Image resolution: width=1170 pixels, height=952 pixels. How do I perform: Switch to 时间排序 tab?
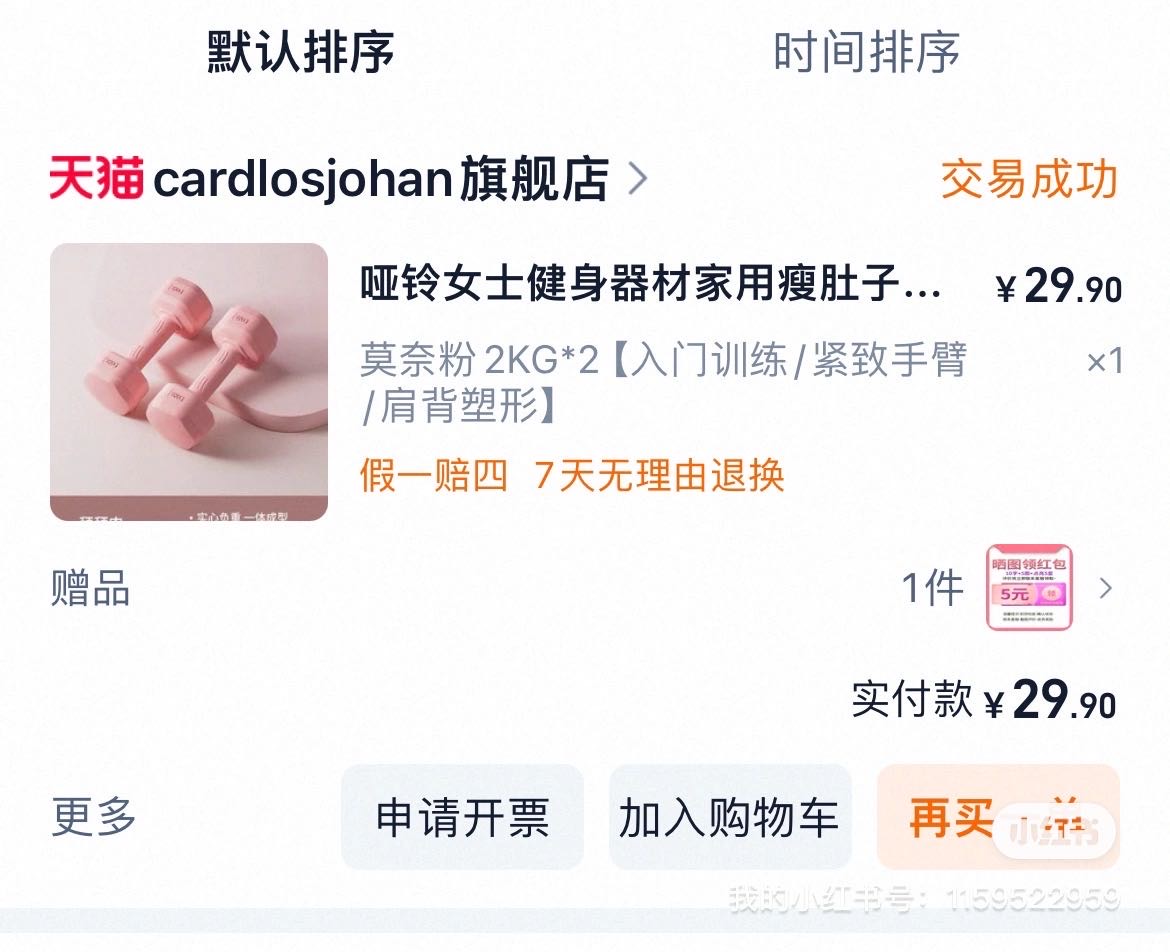pos(866,52)
